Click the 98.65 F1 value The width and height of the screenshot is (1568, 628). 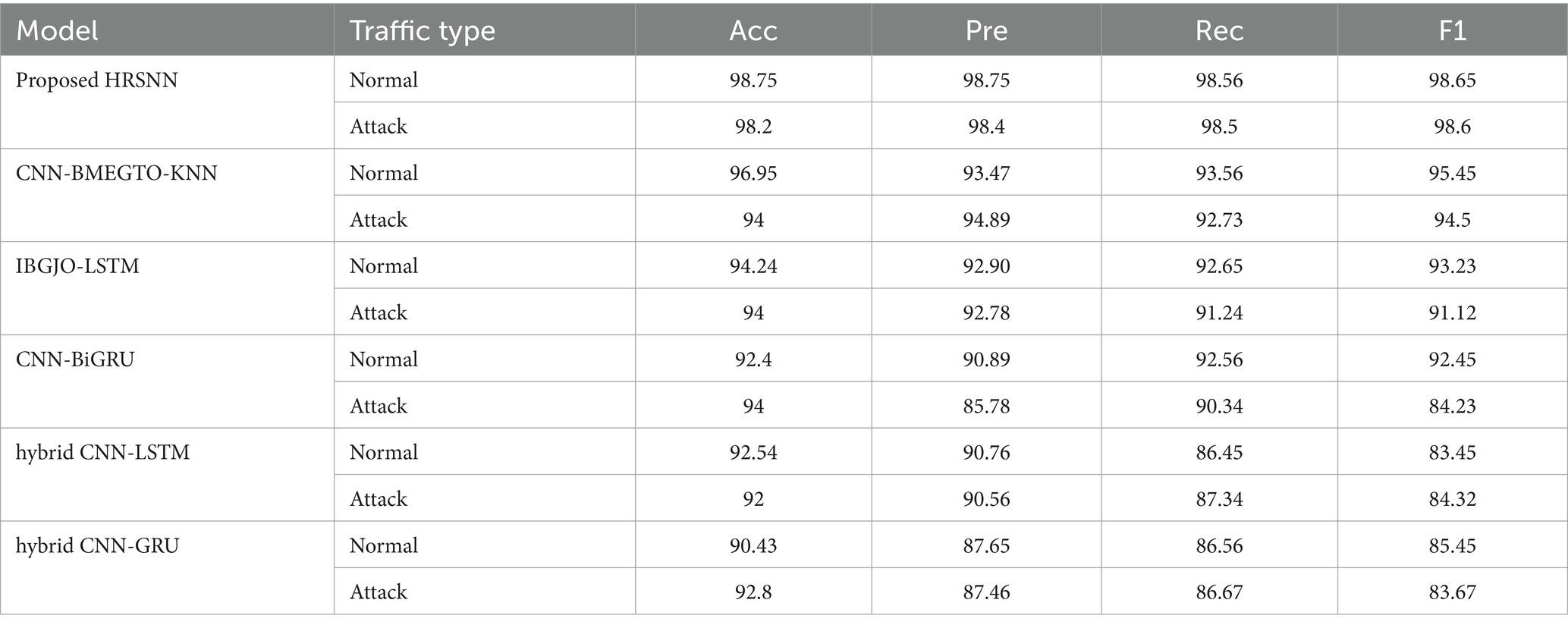coord(1452,80)
